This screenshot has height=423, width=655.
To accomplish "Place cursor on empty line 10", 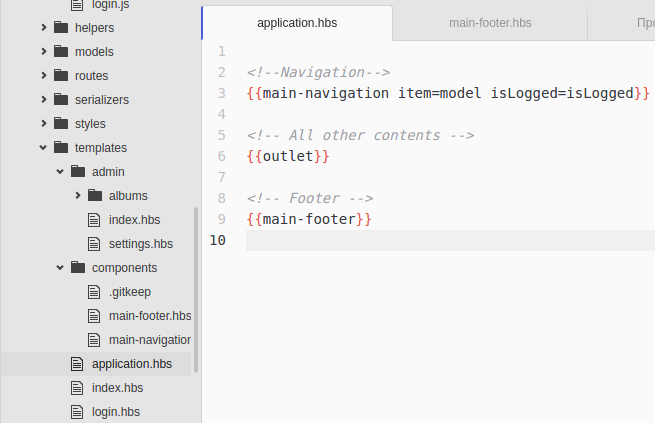I will click(x=450, y=241).
